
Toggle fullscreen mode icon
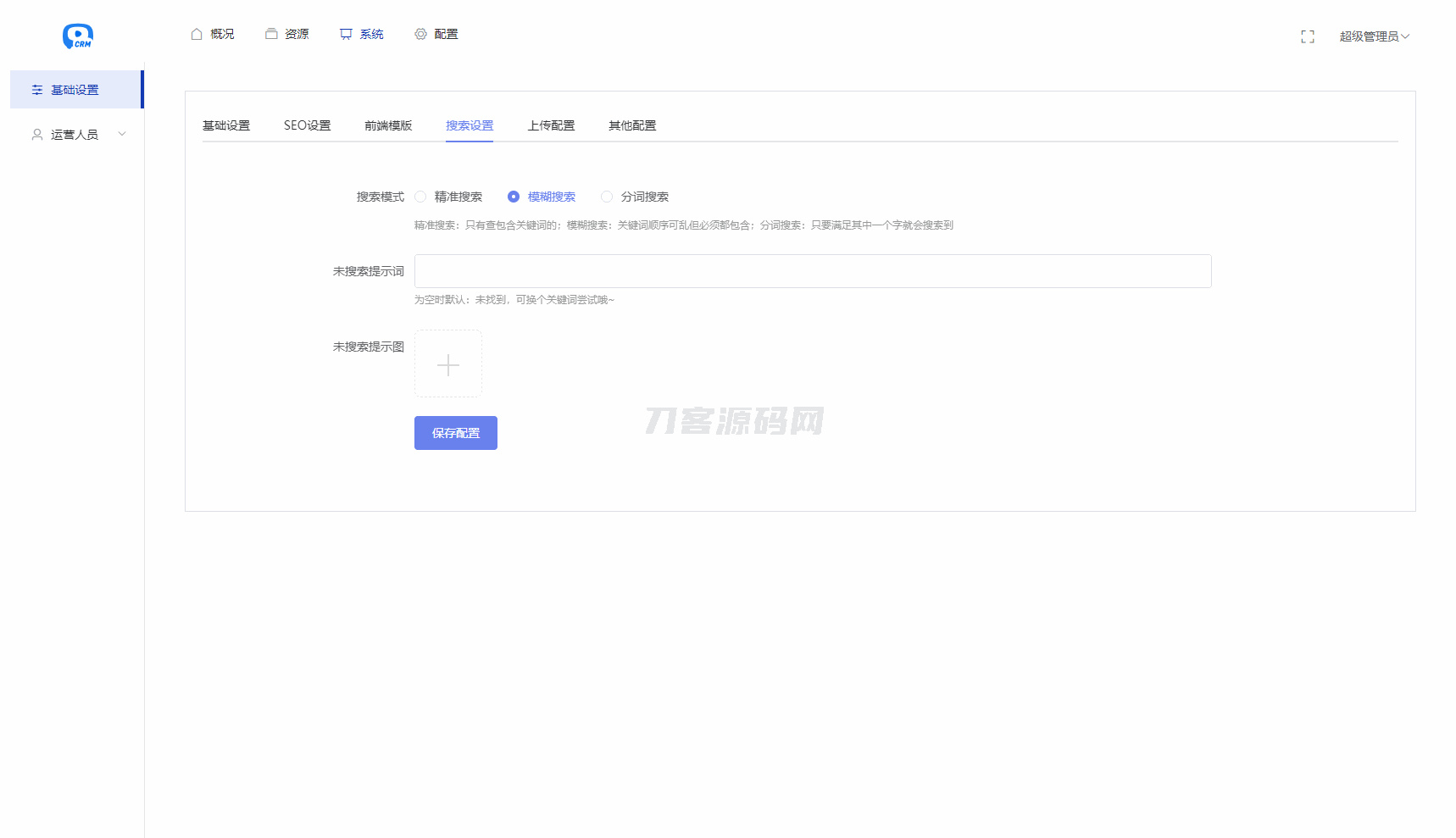[1307, 36]
